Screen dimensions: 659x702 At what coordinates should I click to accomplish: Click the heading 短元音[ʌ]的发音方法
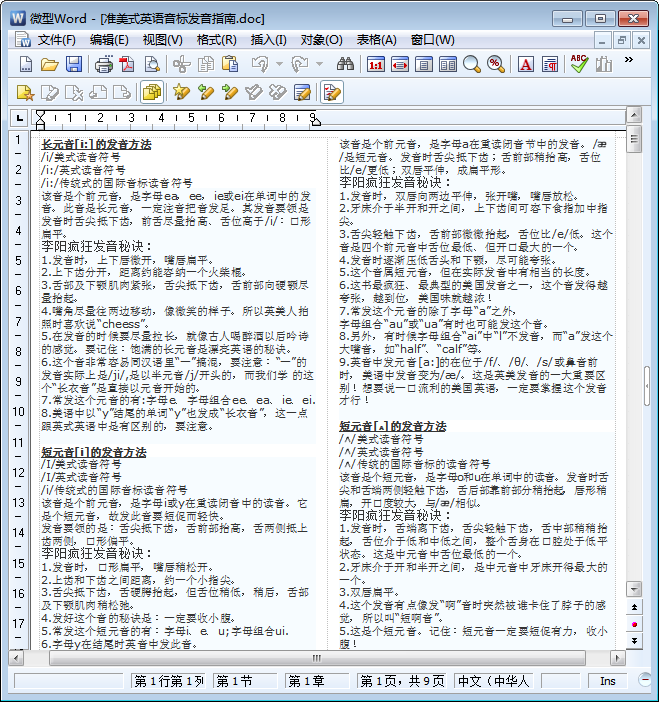coord(393,426)
